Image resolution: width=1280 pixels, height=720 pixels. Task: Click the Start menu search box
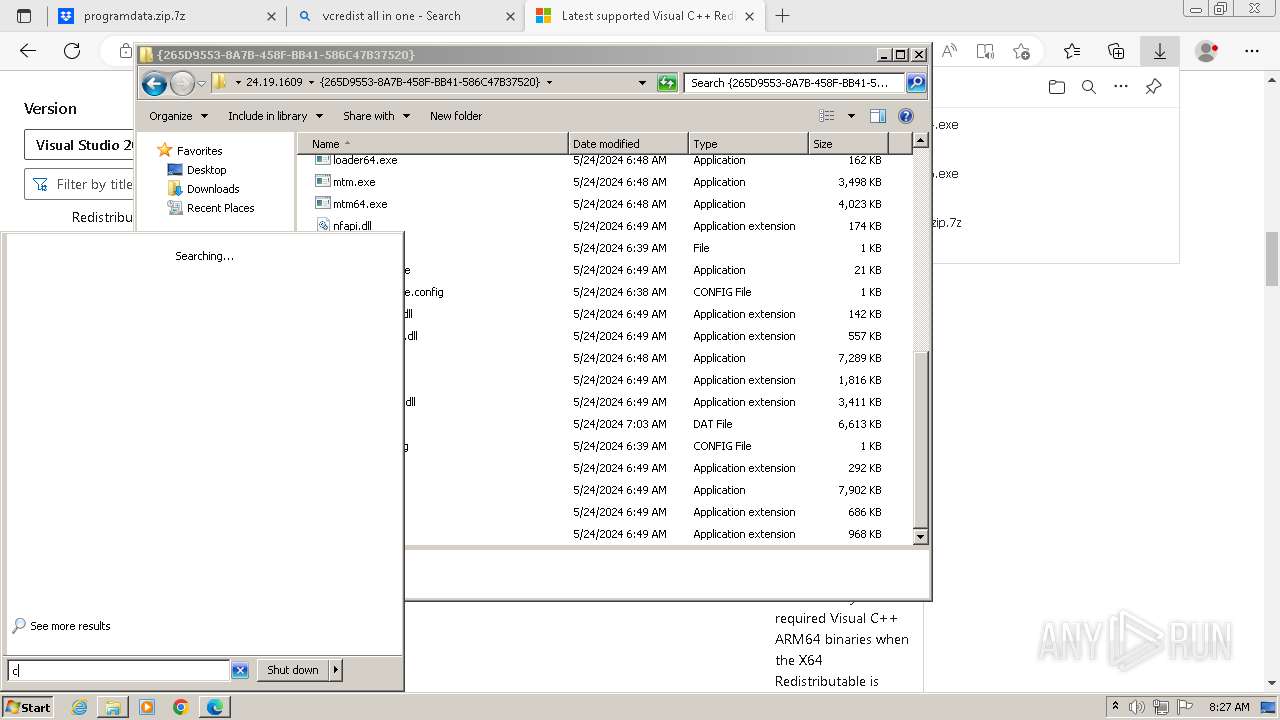click(119, 670)
